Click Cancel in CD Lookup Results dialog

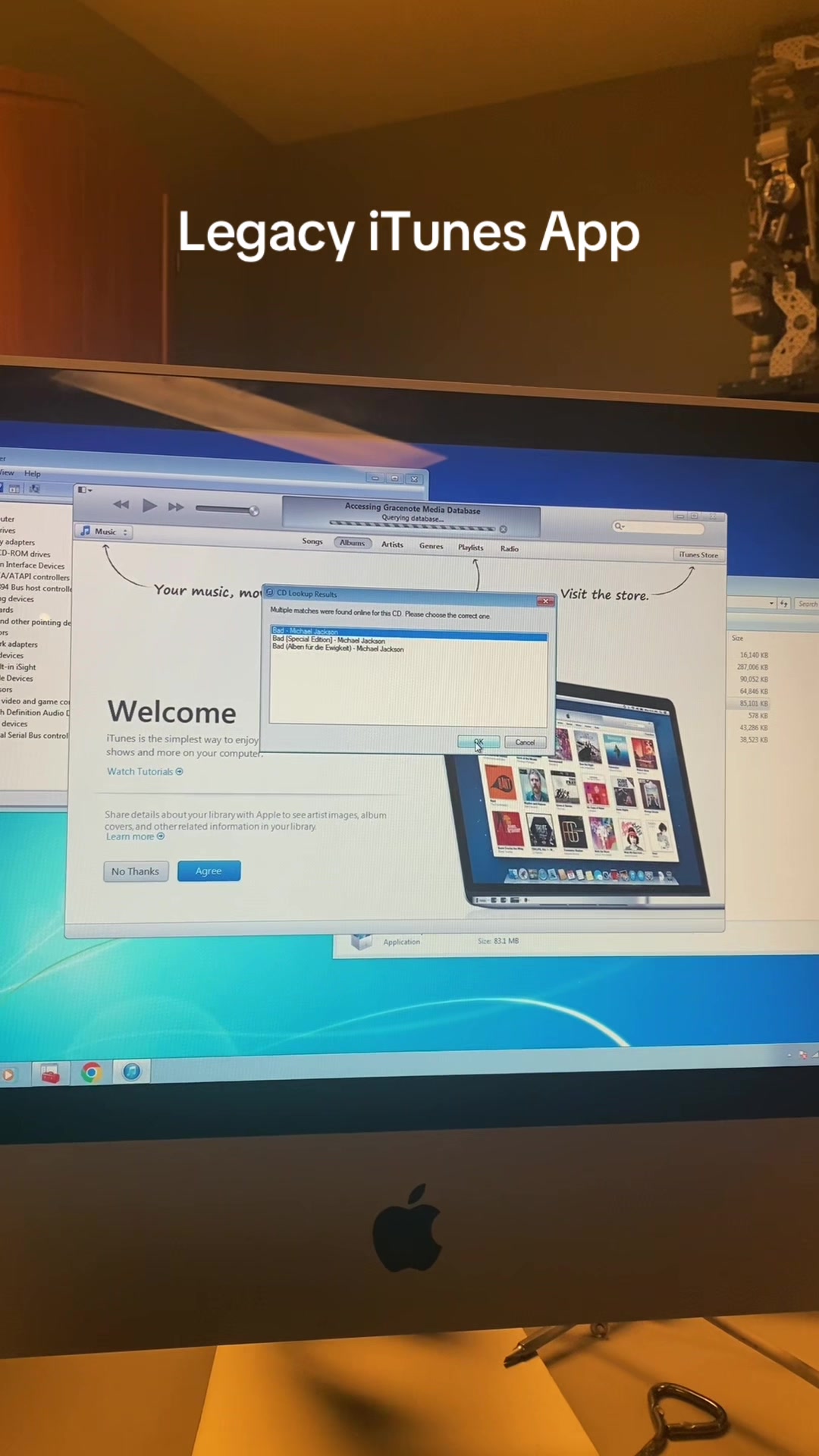[x=525, y=742]
